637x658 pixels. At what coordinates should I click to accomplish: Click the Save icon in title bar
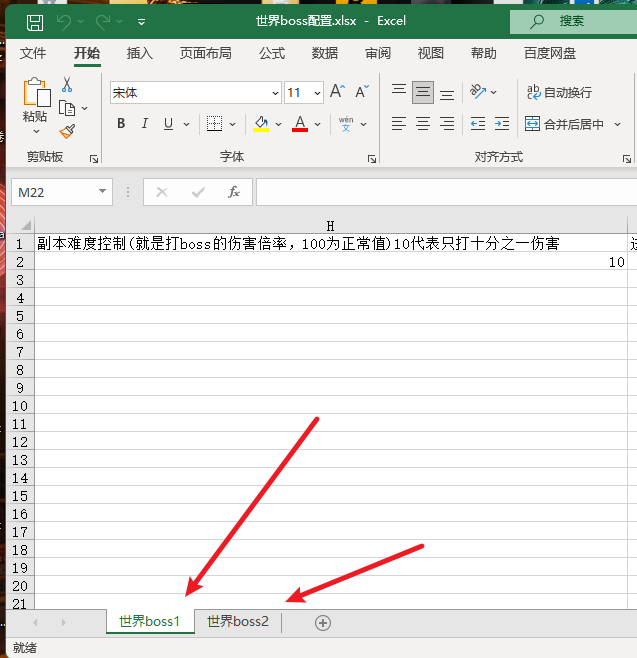click(x=34, y=21)
